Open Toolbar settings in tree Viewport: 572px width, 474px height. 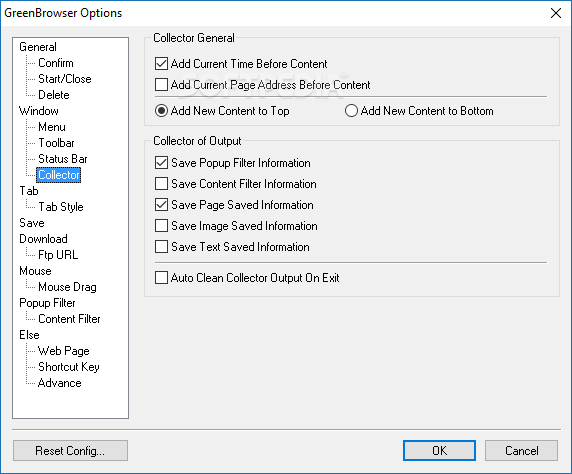pos(56,143)
